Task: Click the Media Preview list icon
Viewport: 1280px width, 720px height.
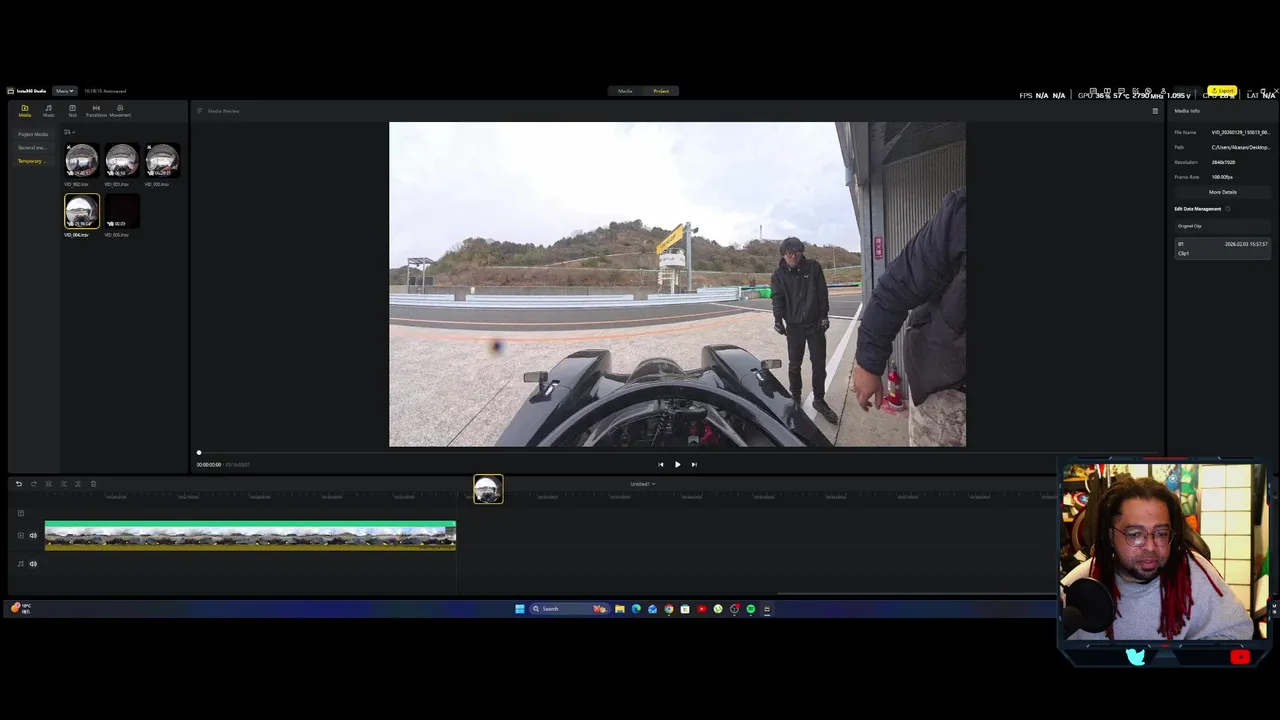Action: 200,111
